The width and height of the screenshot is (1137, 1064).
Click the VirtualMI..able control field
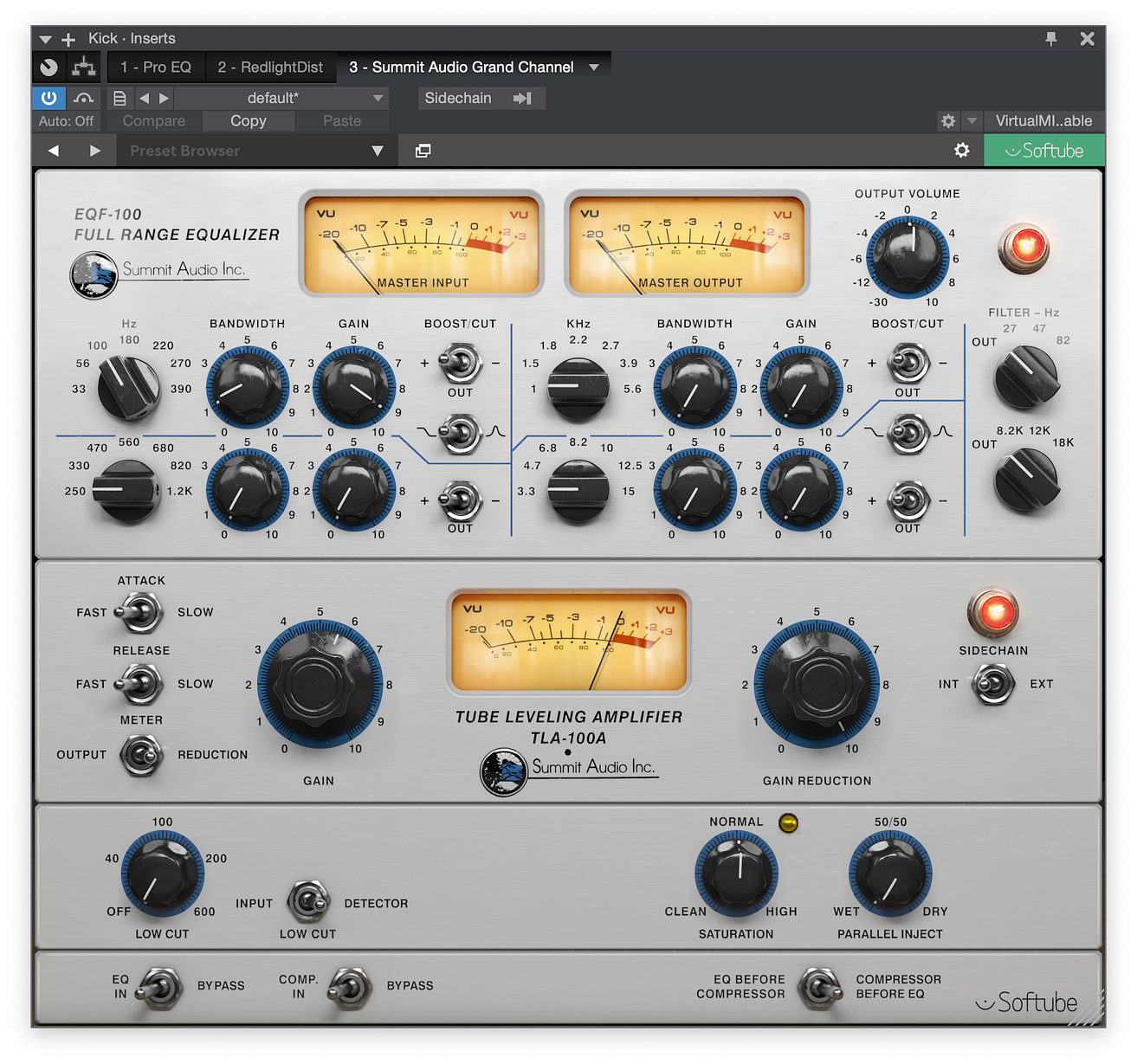(1043, 121)
